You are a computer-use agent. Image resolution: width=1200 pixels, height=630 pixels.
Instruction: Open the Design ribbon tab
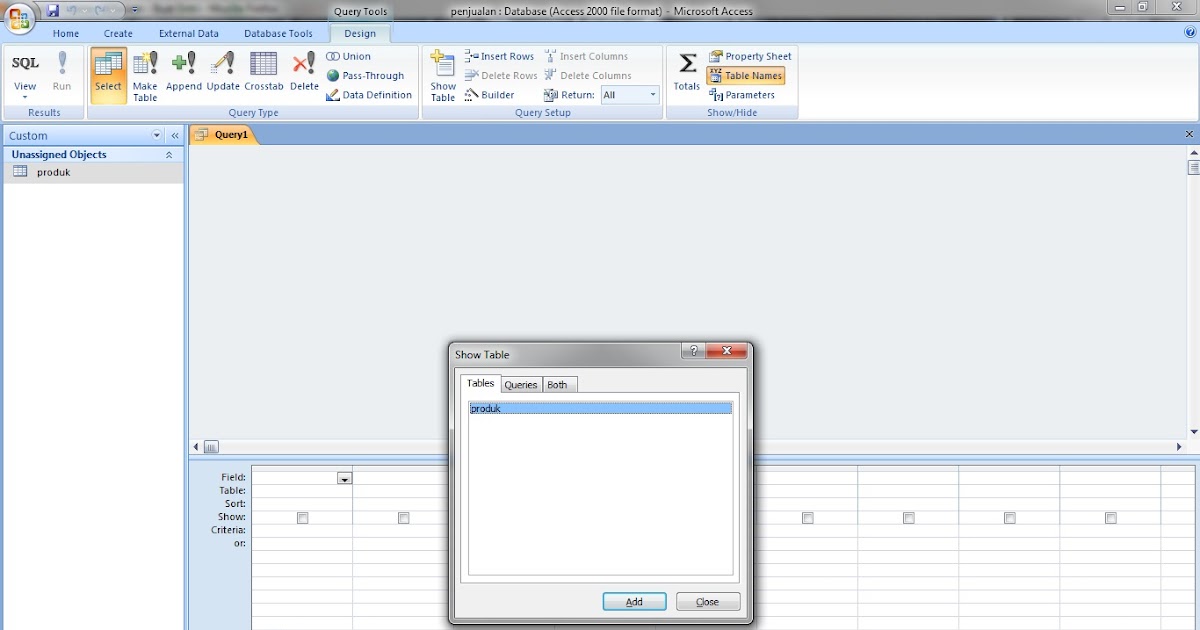pos(360,33)
